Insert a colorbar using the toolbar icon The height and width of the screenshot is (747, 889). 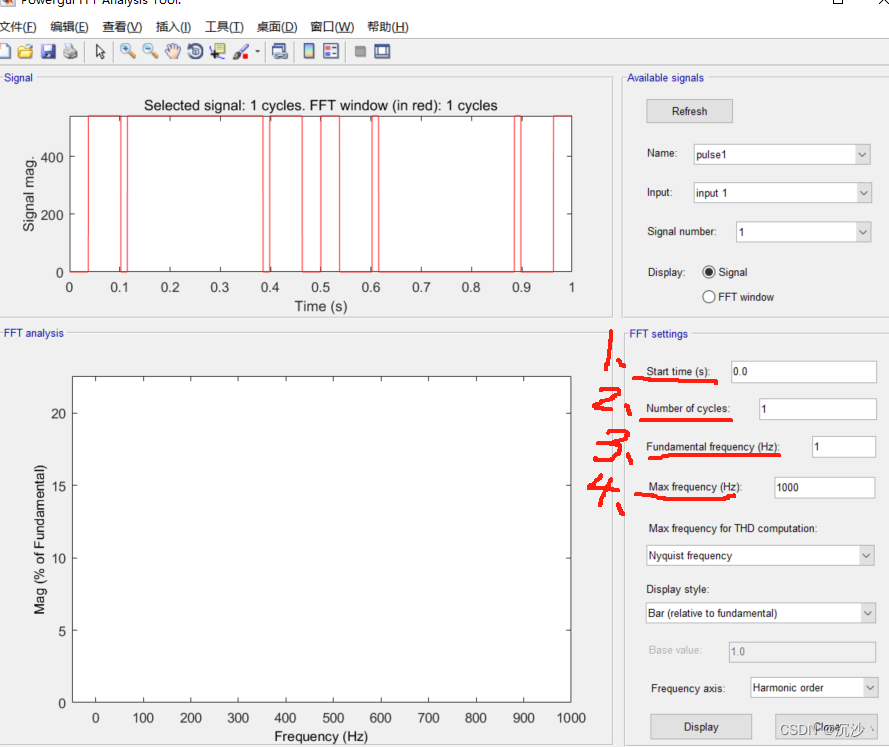pos(309,52)
